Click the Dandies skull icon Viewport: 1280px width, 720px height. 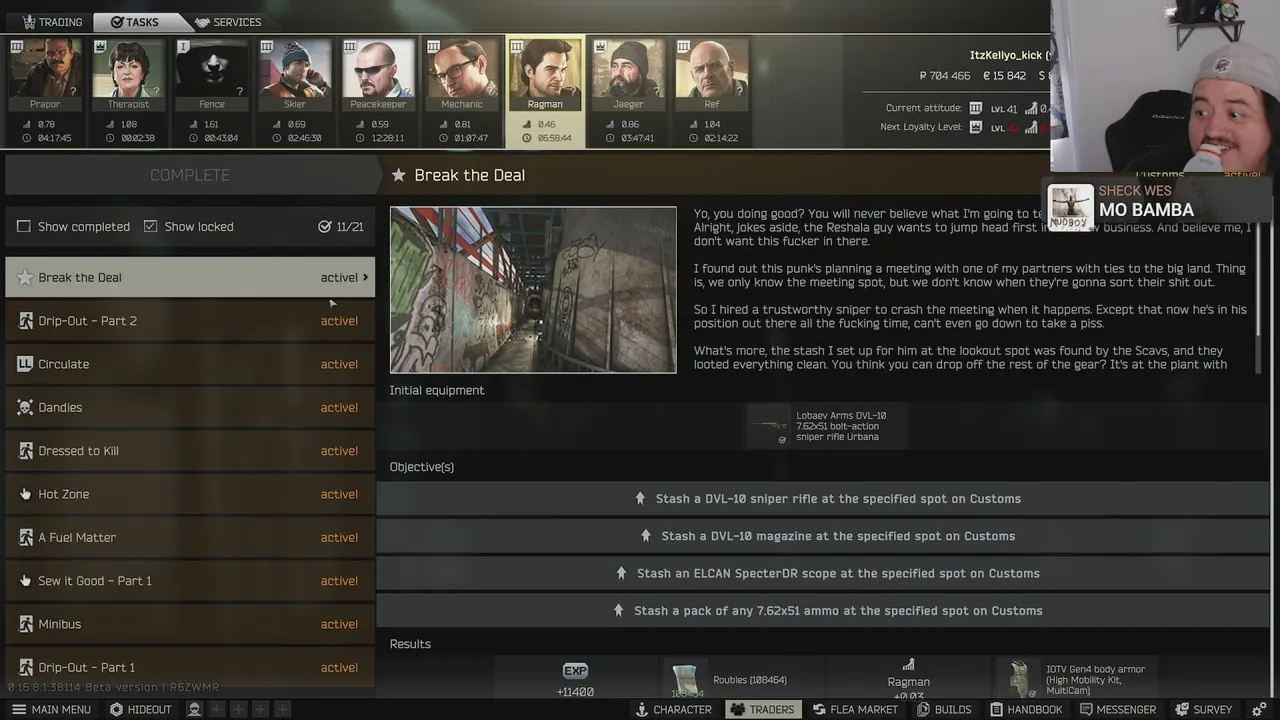(x=25, y=408)
